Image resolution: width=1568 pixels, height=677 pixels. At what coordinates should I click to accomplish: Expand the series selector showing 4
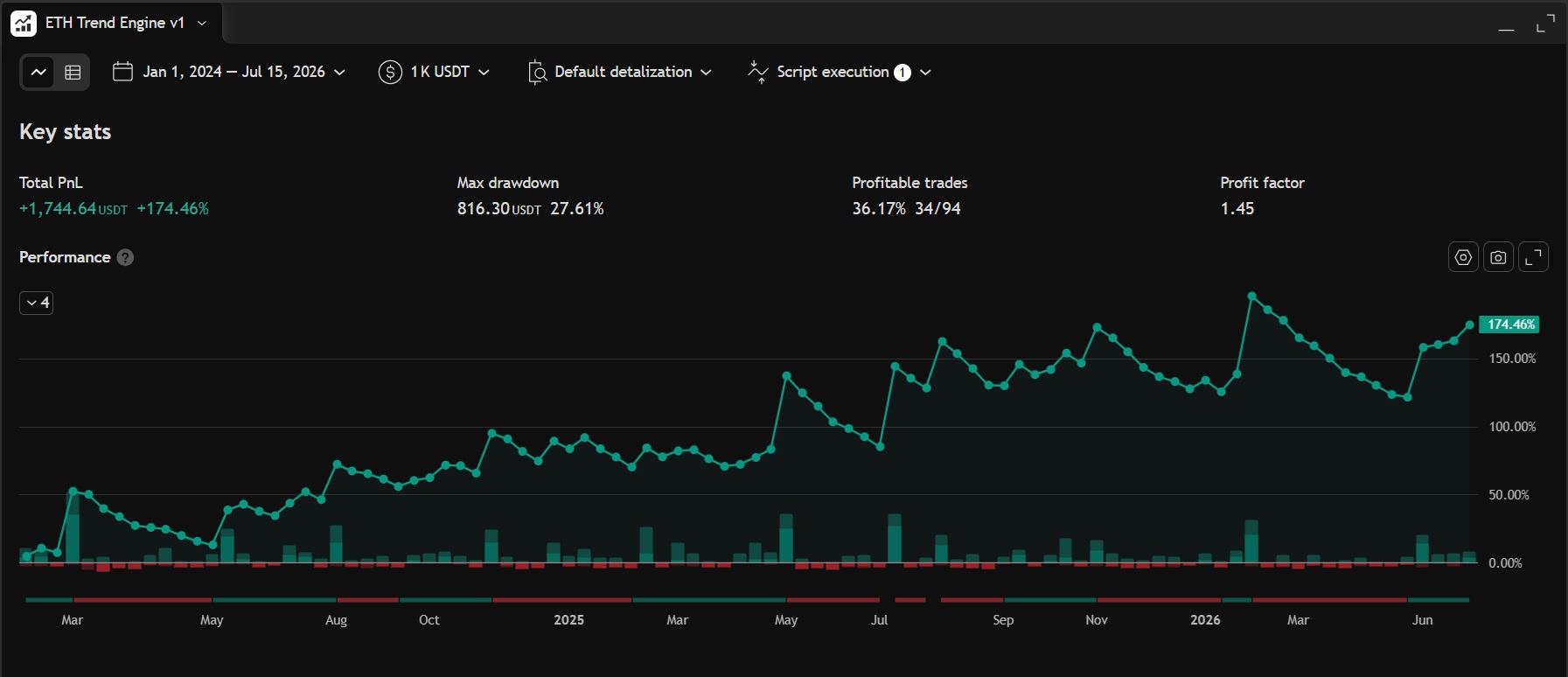36,303
